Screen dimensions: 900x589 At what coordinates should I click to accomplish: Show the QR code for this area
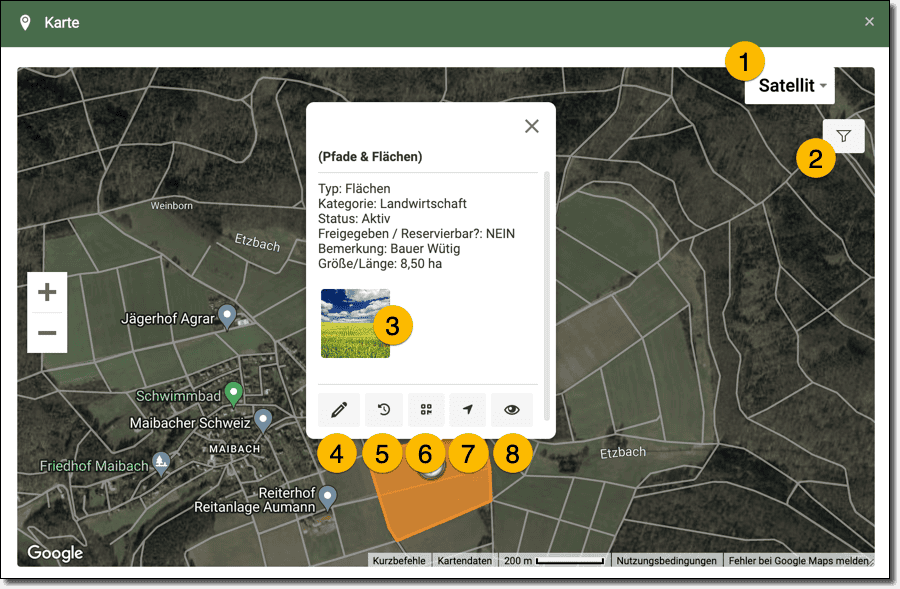[426, 409]
